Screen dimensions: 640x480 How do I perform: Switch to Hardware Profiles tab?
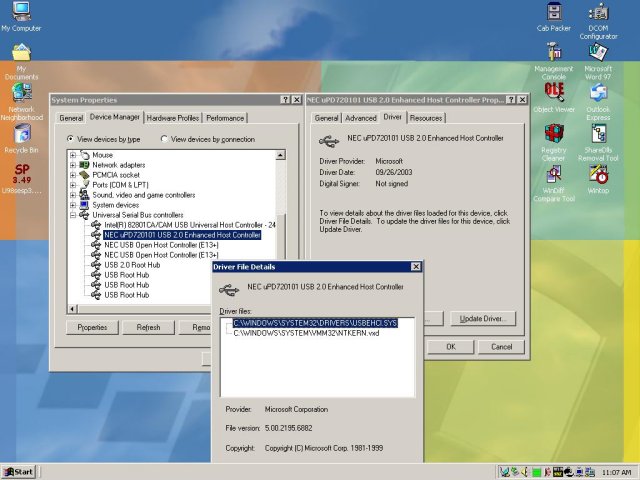pos(173,118)
